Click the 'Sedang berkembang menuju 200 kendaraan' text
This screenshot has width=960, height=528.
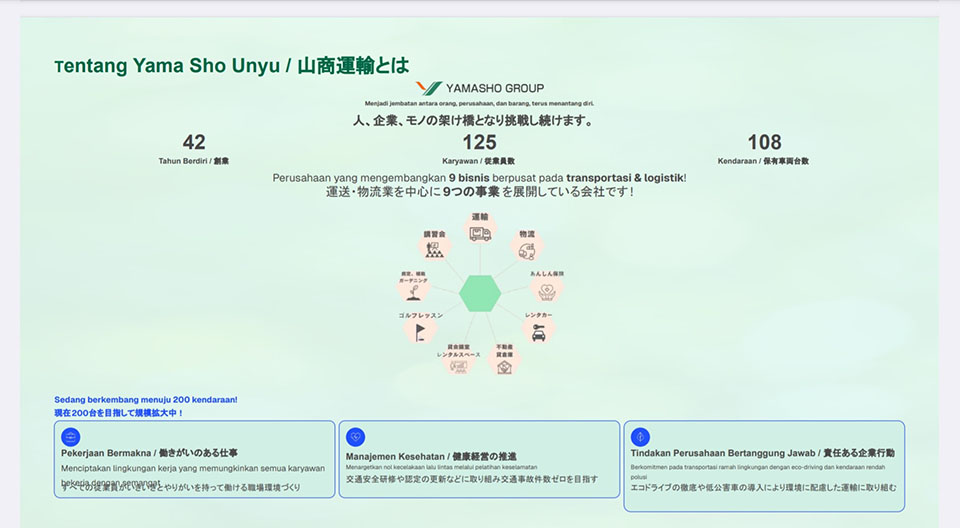146,400
